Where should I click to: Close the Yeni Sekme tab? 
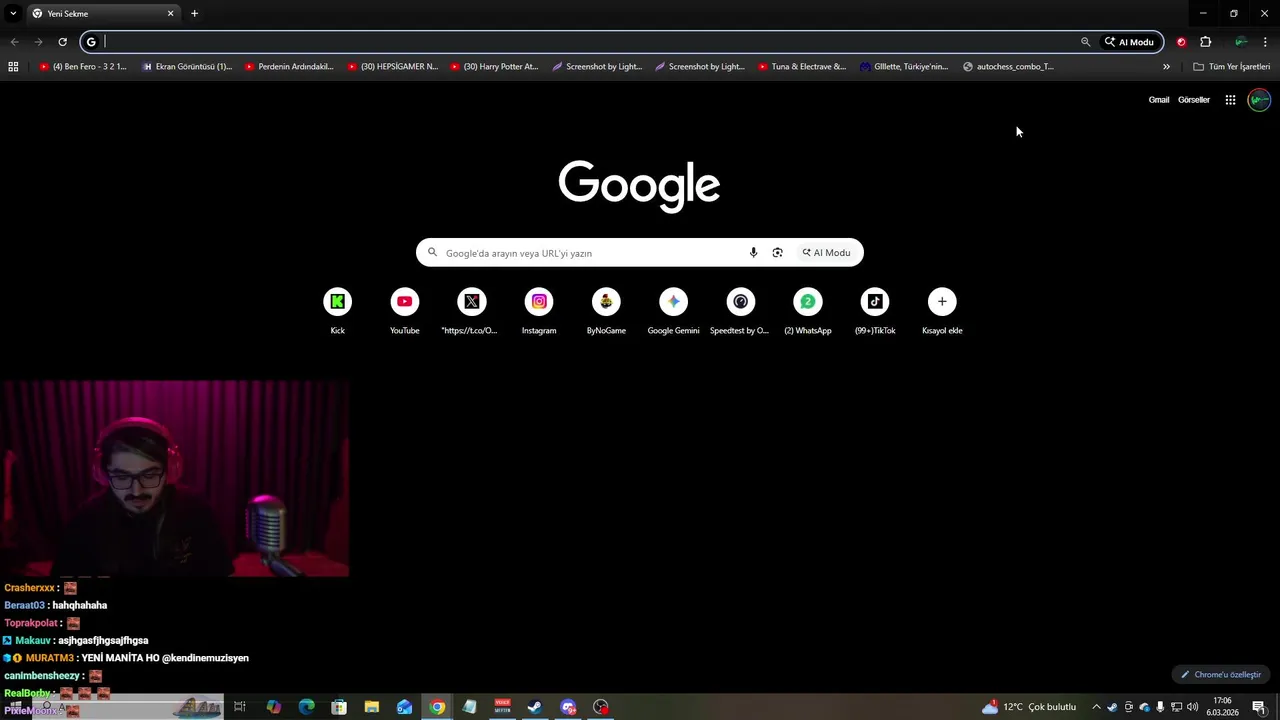(170, 14)
